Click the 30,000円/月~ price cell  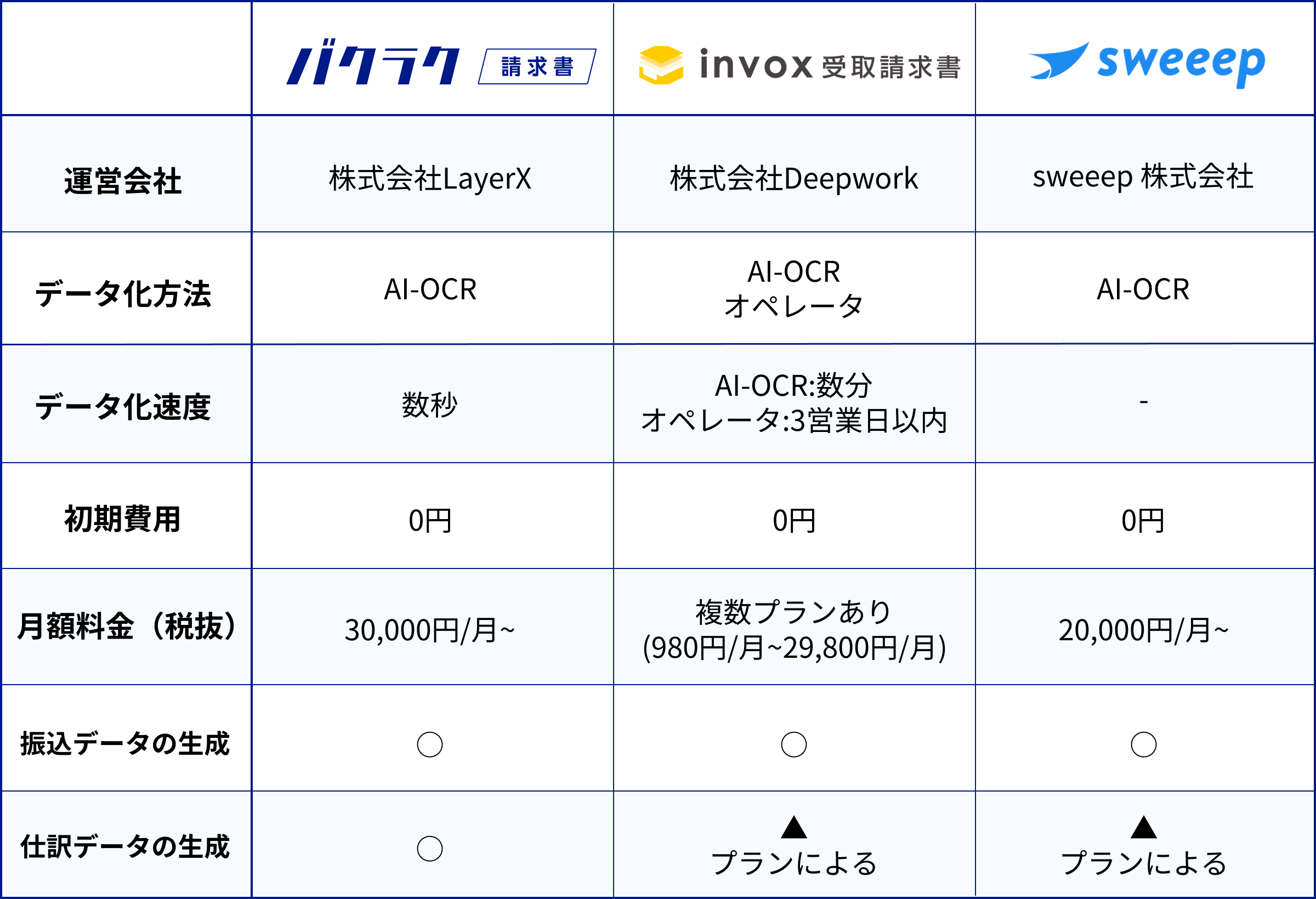pos(433,627)
